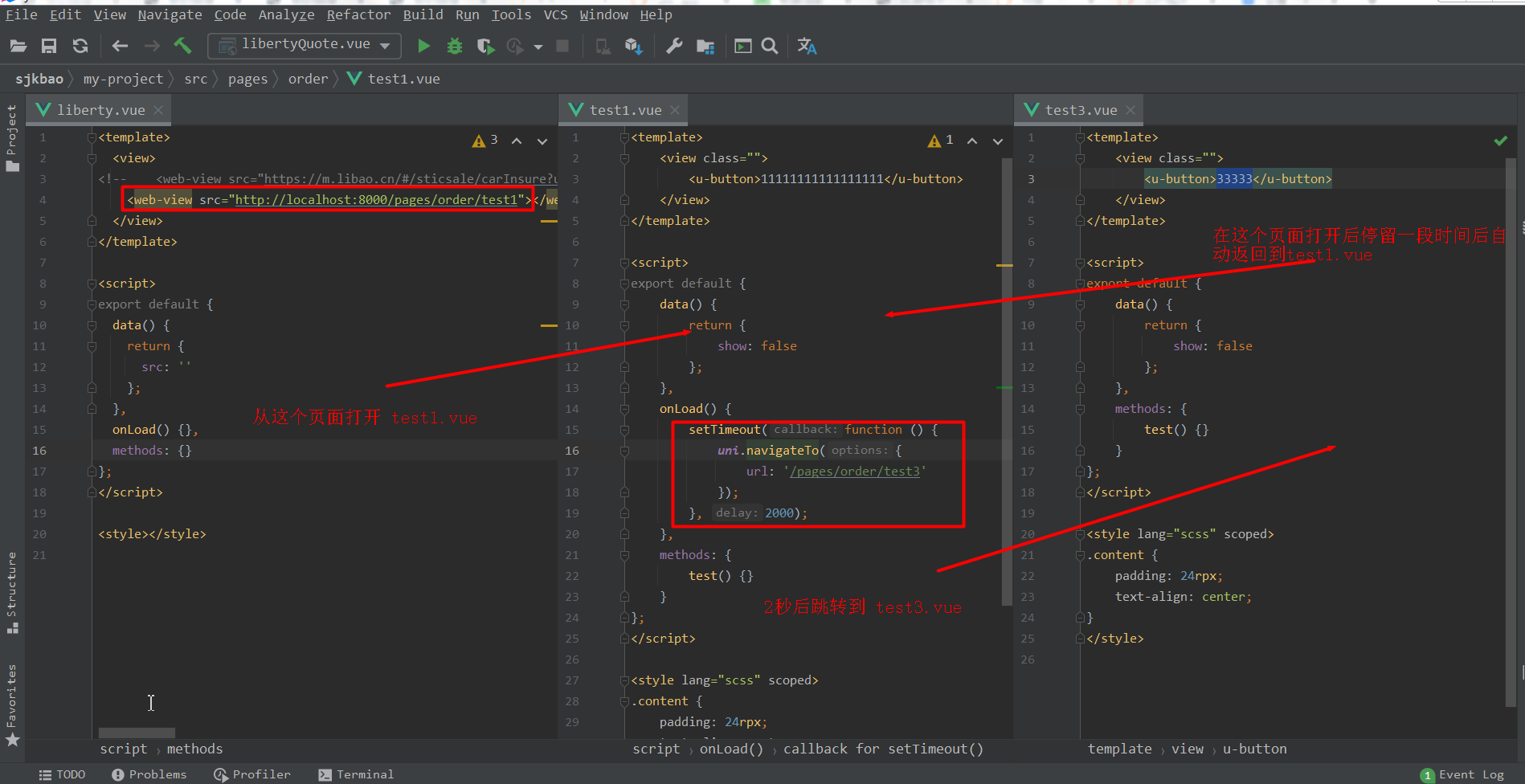
Task: Click the Translate icon in toolbar
Action: coord(807,46)
